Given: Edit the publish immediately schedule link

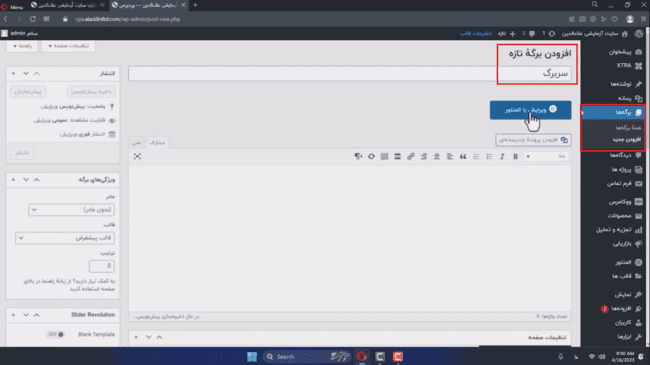Looking at the screenshot, I should point(68,134).
